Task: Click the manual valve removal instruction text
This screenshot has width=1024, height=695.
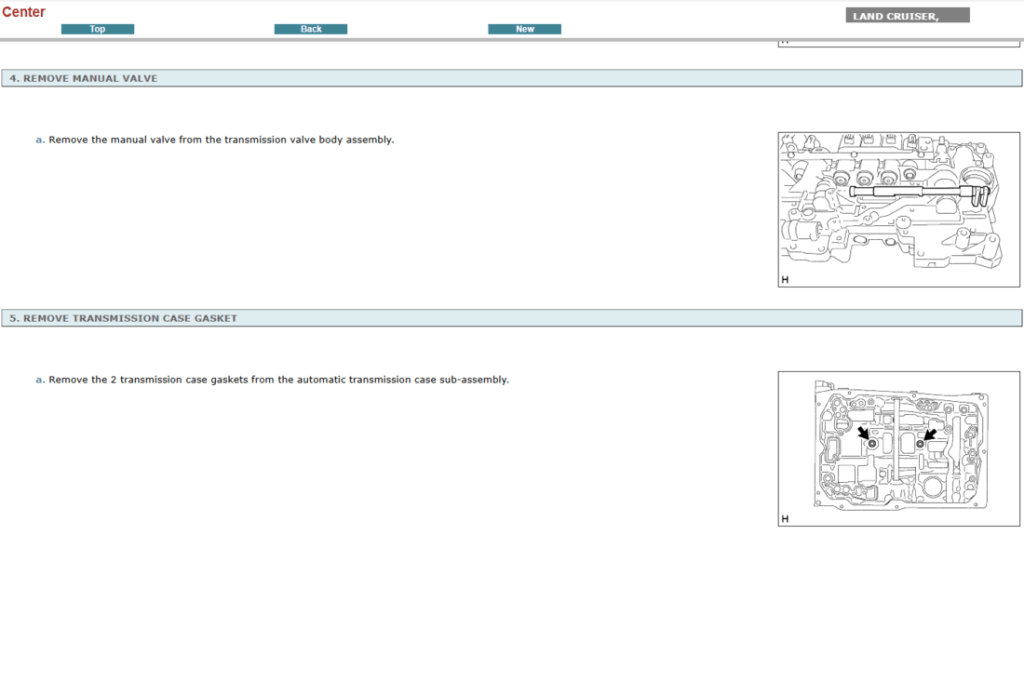Action: click(x=221, y=140)
